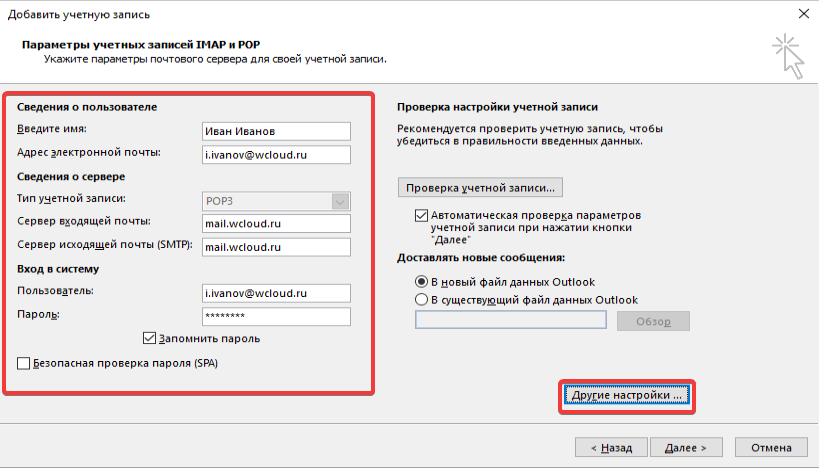Screen dimensions: 819x468
Task: Go back with the Назад button
Action: pos(610,447)
